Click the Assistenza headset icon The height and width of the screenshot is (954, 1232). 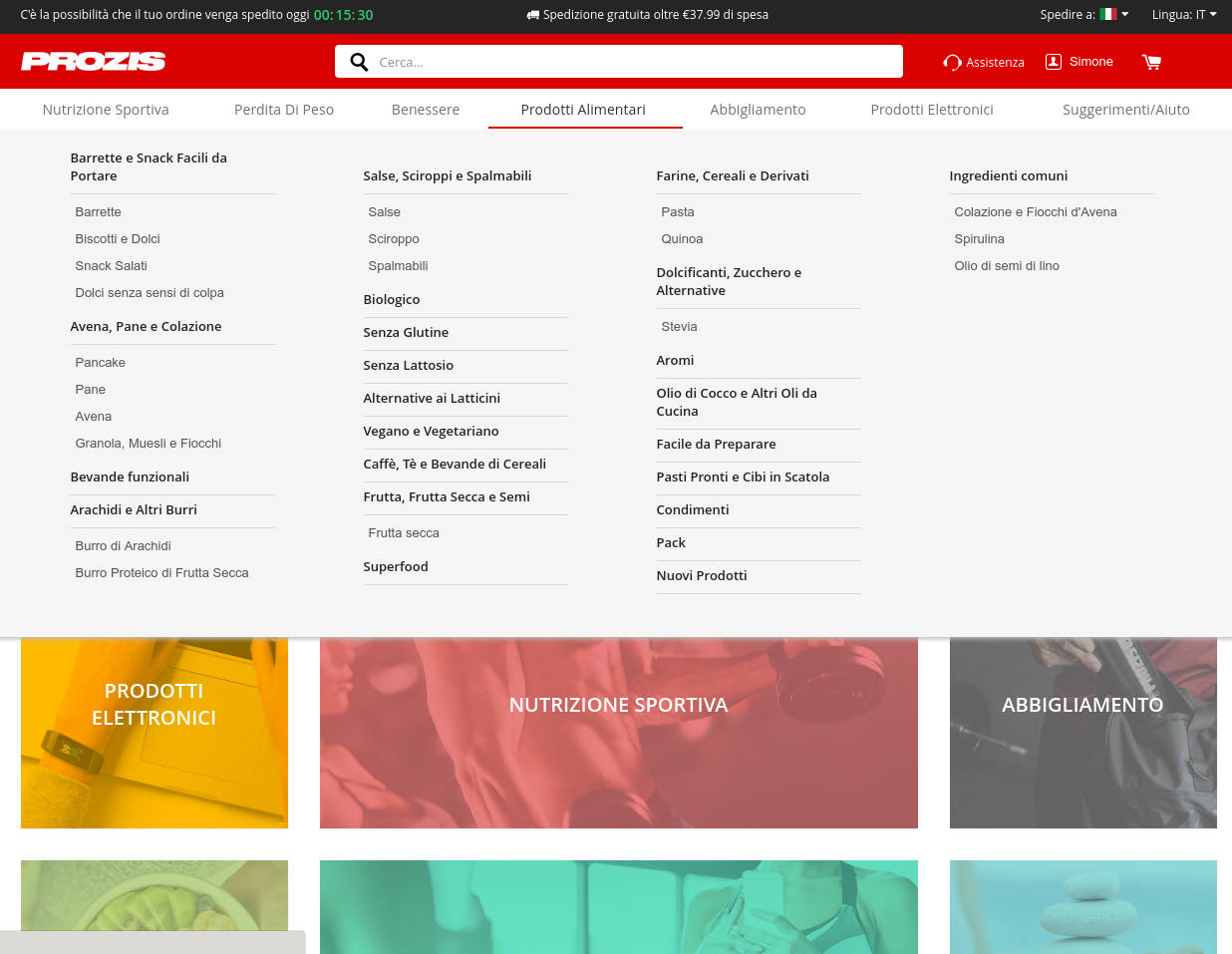point(952,62)
